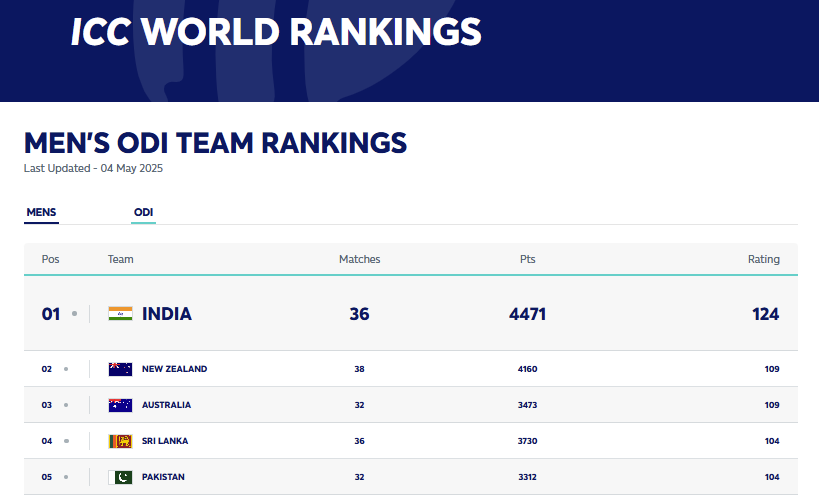Switch to the ODI tab

pos(143,212)
